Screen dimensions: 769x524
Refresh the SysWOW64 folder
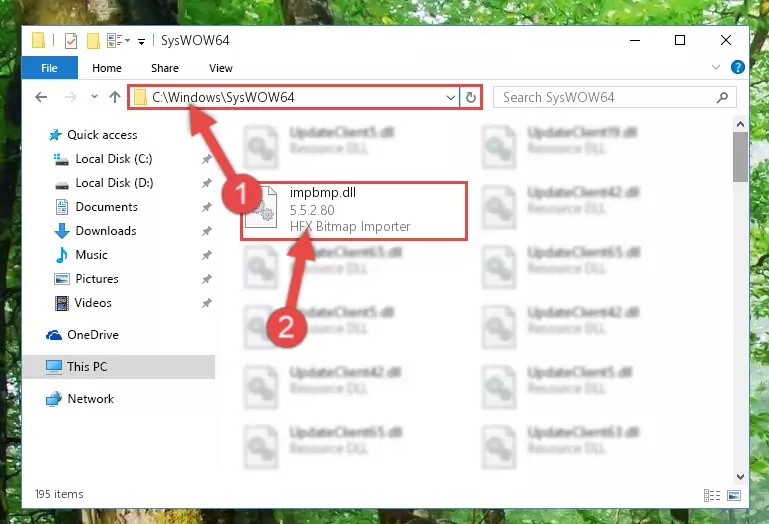[x=471, y=97]
